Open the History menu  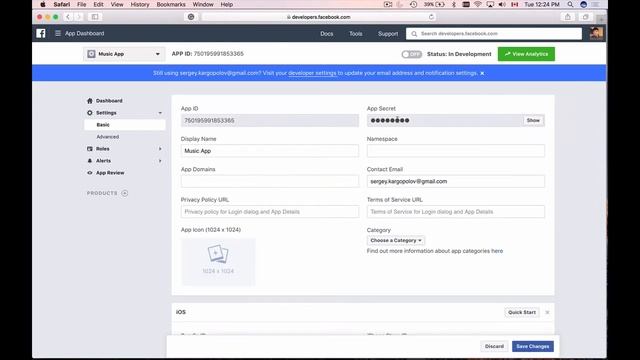tap(140, 4)
